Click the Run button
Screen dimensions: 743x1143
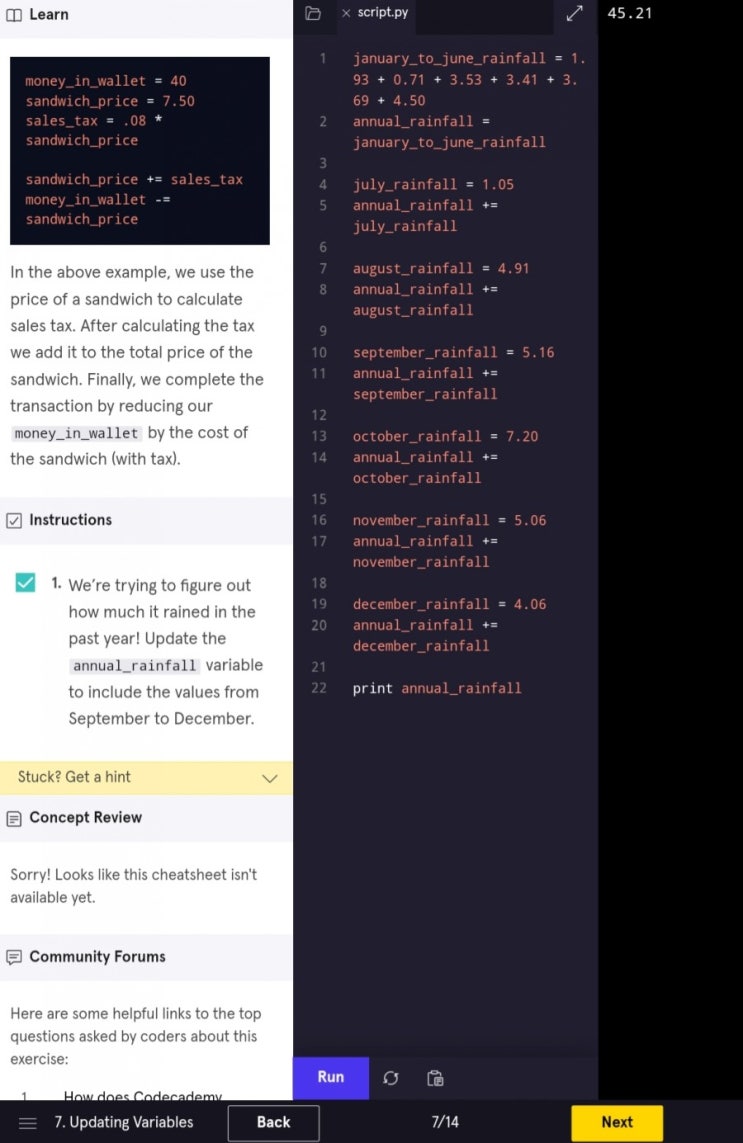click(330, 1077)
